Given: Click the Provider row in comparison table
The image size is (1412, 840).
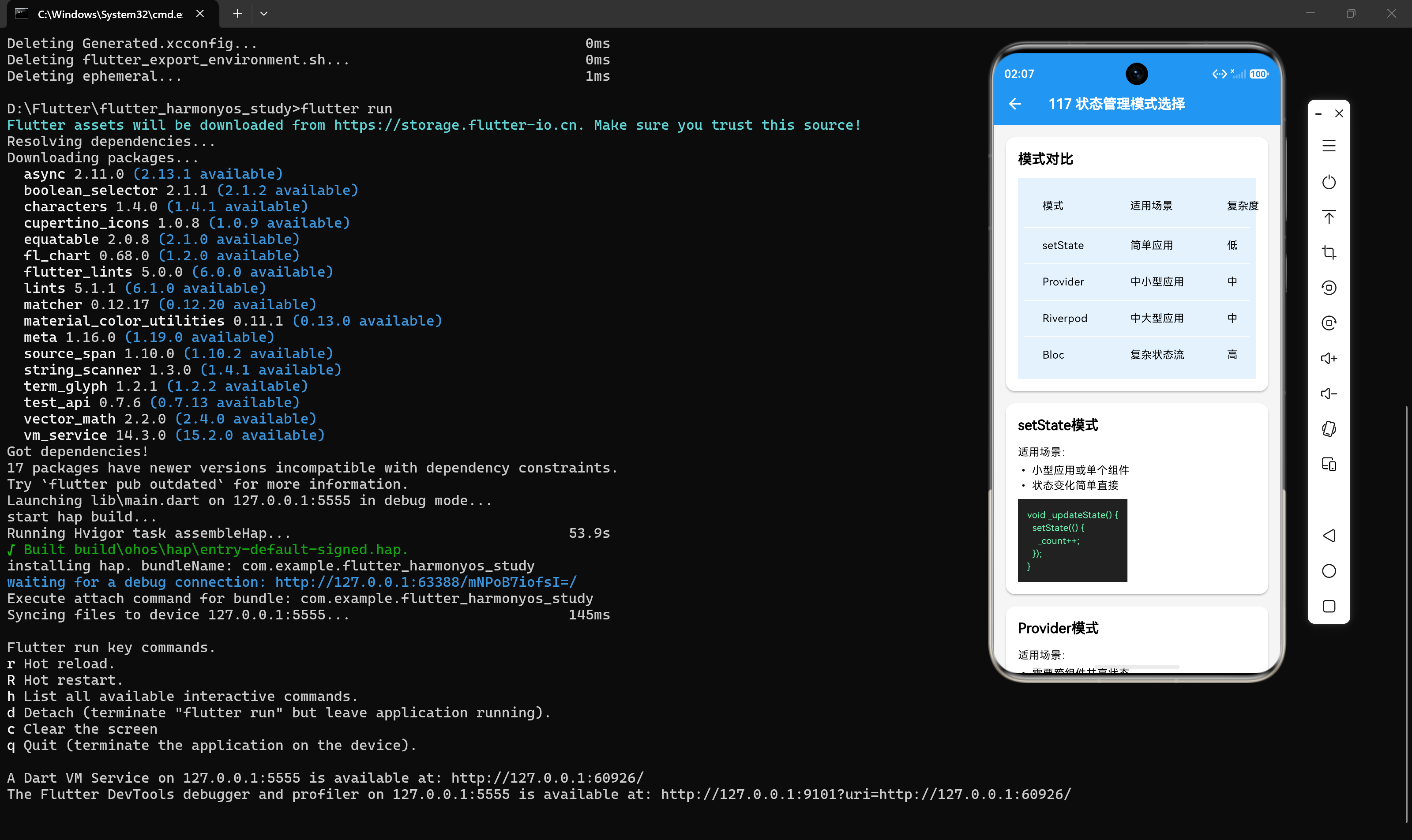Looking at the screenshot, I should tap(1137, 282).
